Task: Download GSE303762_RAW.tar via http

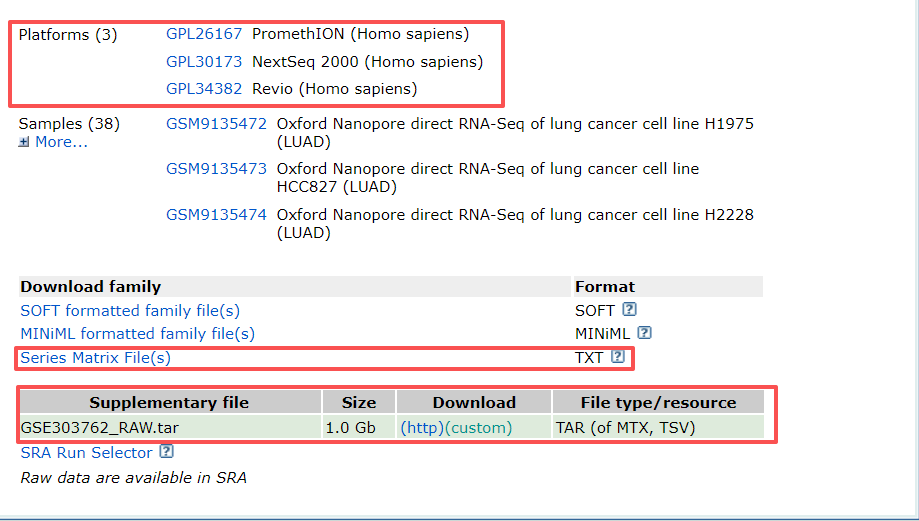Action: 422,428
